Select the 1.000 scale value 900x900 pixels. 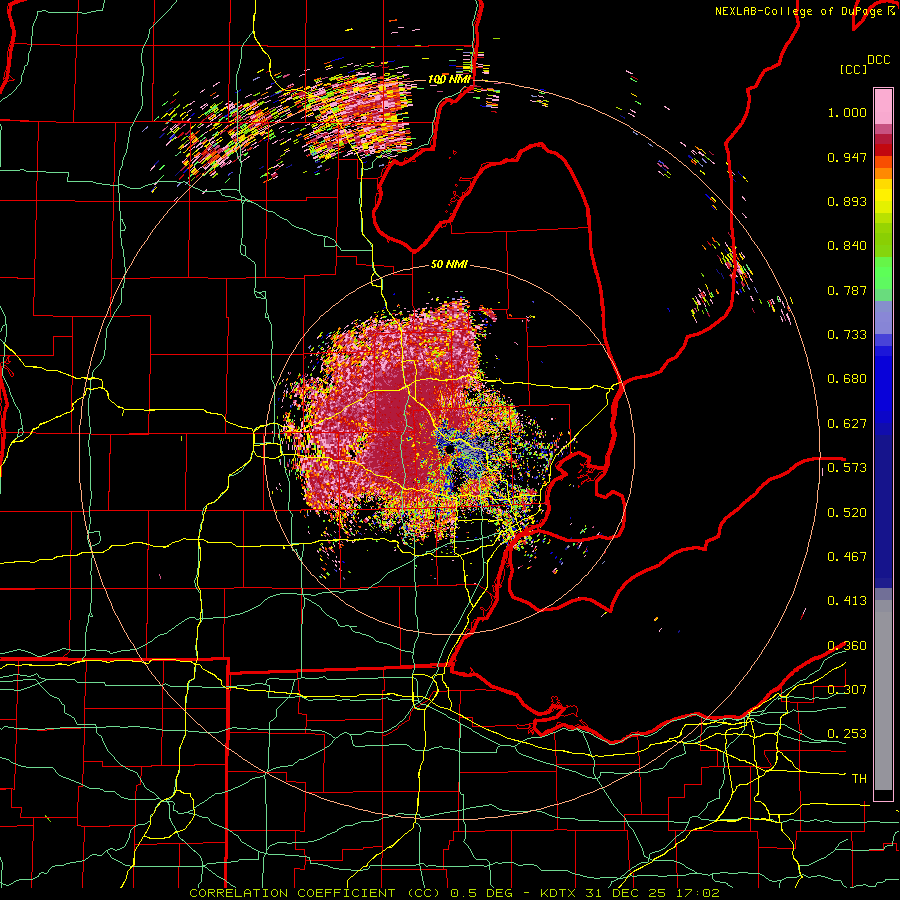pyautogui.click(x=847, y=112)
